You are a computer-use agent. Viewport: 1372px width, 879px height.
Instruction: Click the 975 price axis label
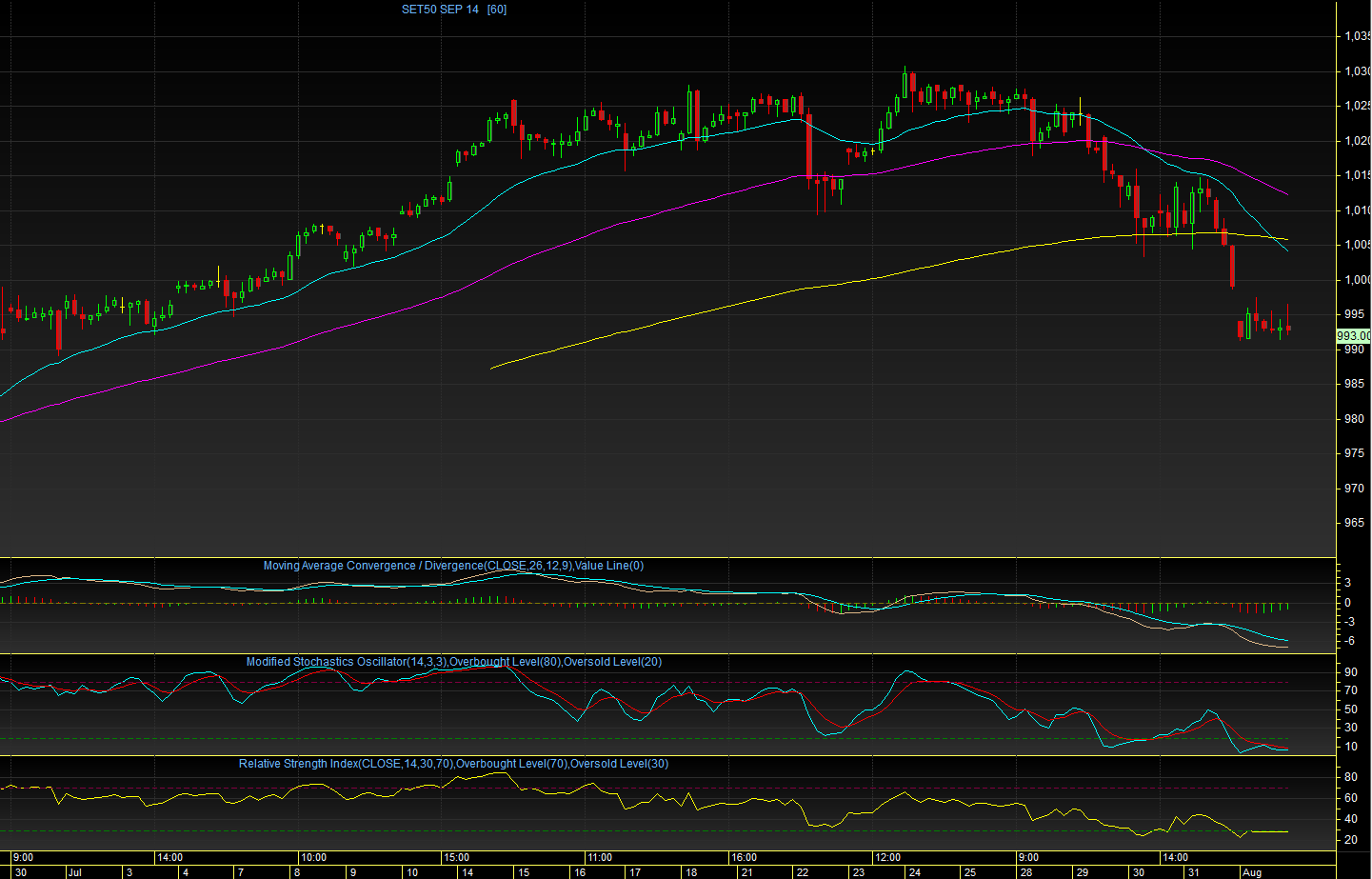[x=1354, y=453]
